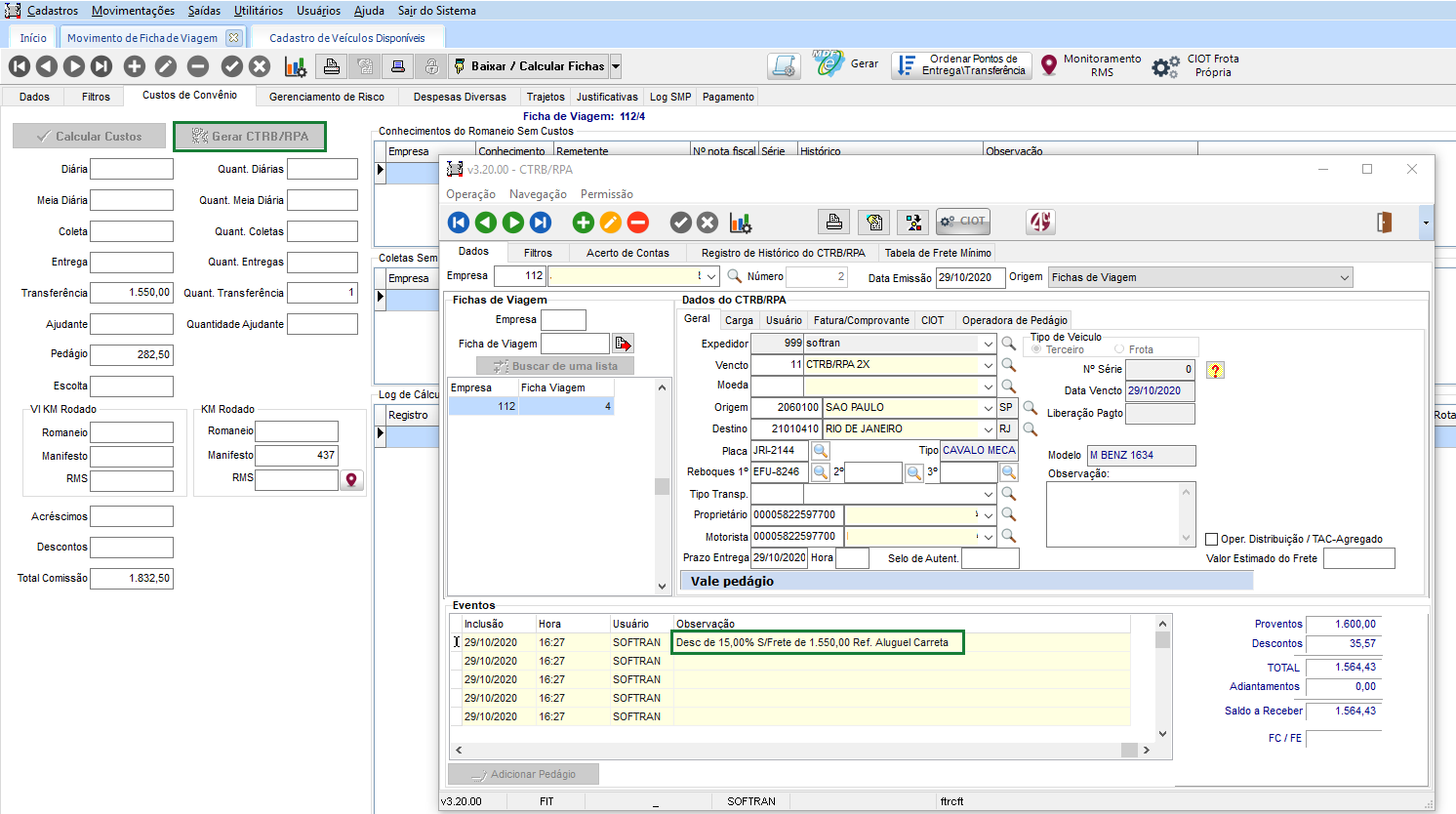This screenshot has height=814, width=1456.
Task: Click the yellow question mark icon near Nº Série
Action: [x=1215, y=370]
